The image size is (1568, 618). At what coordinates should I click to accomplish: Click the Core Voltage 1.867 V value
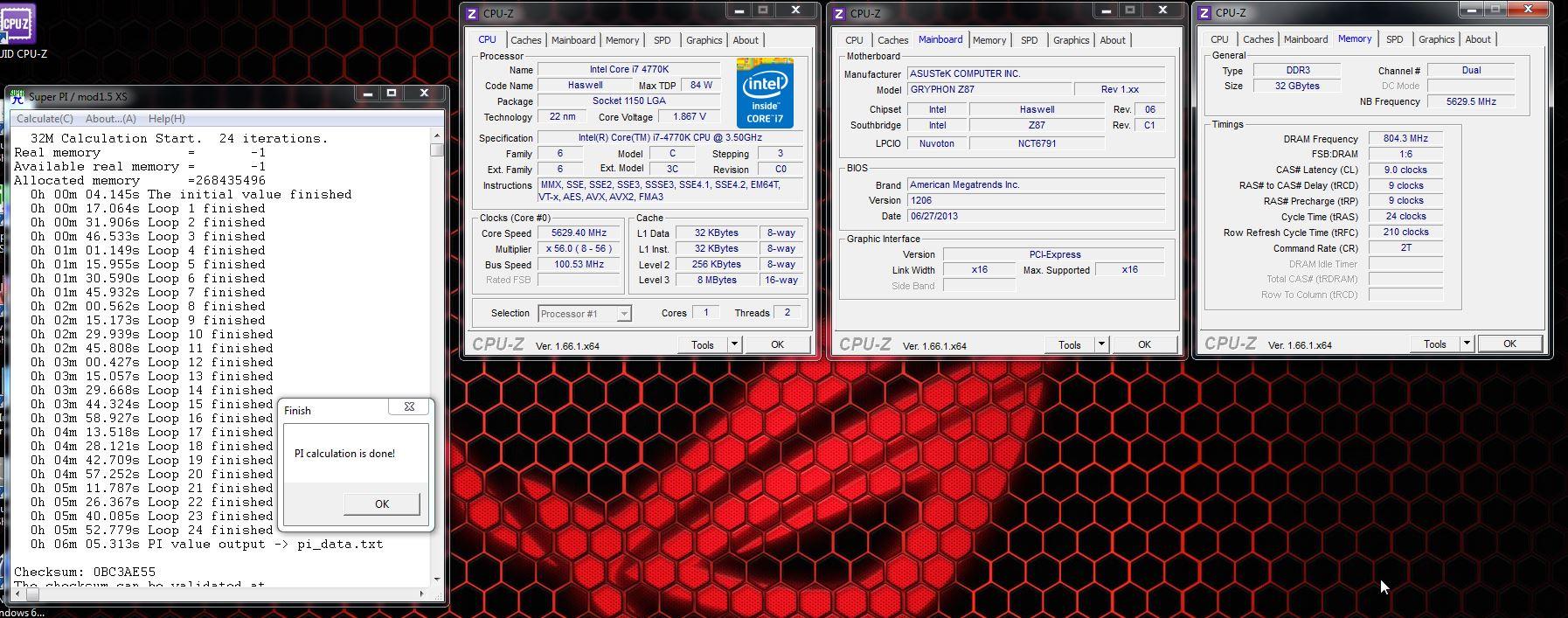click(689, 116)
